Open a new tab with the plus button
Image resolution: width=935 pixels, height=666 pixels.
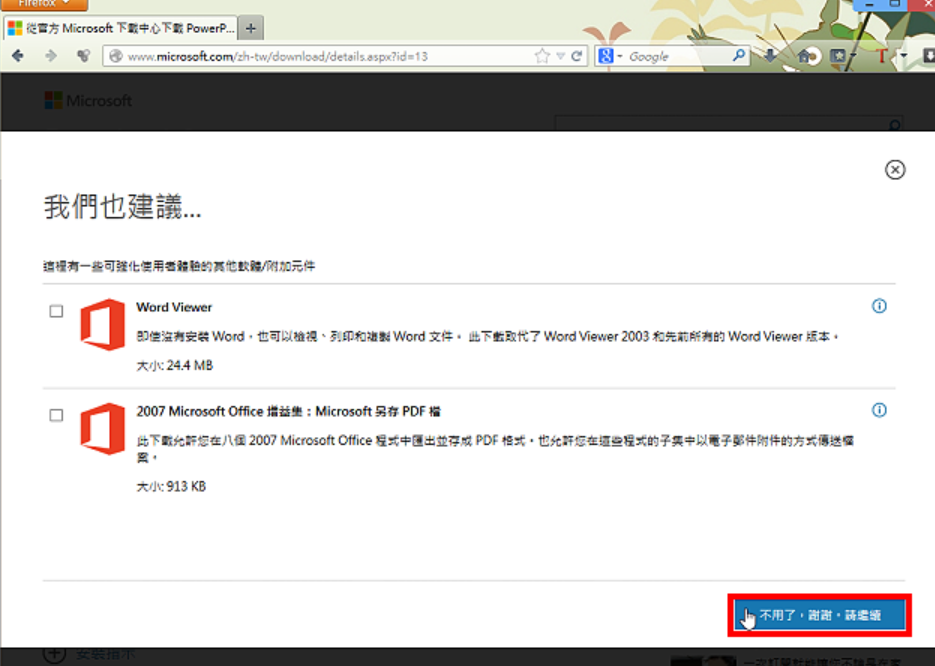coord(251,28)
